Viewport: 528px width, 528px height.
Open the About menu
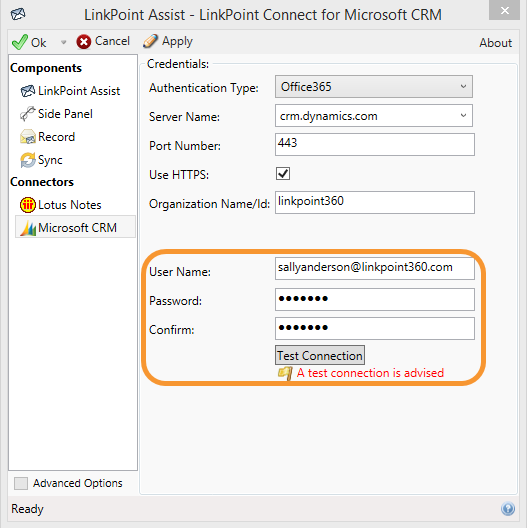click(496, 43)
